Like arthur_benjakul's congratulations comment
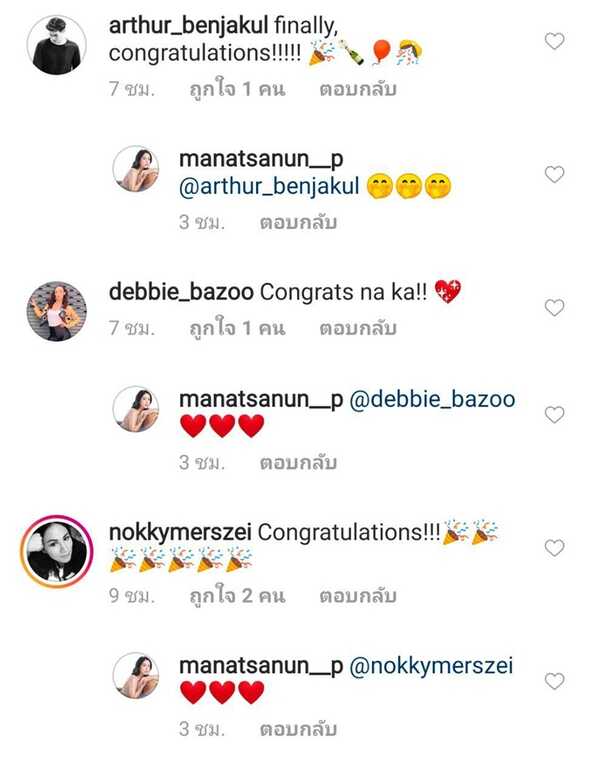Viewport: 600px width, 777px height. 554,41
